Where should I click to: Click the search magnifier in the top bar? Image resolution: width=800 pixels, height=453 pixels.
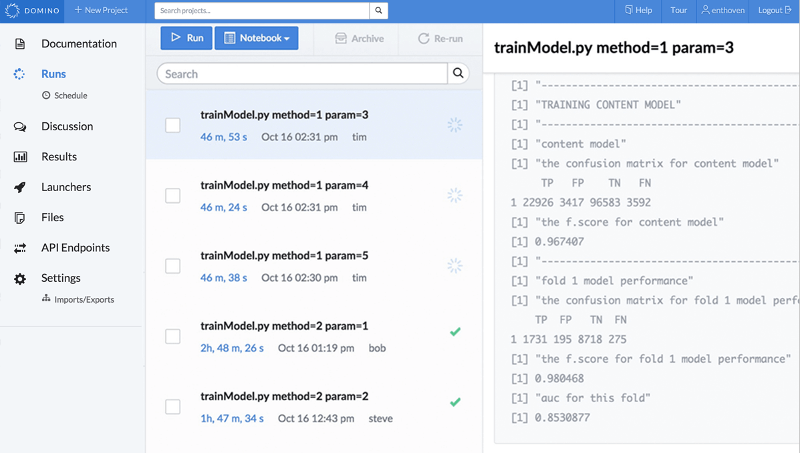pos(378,11)
